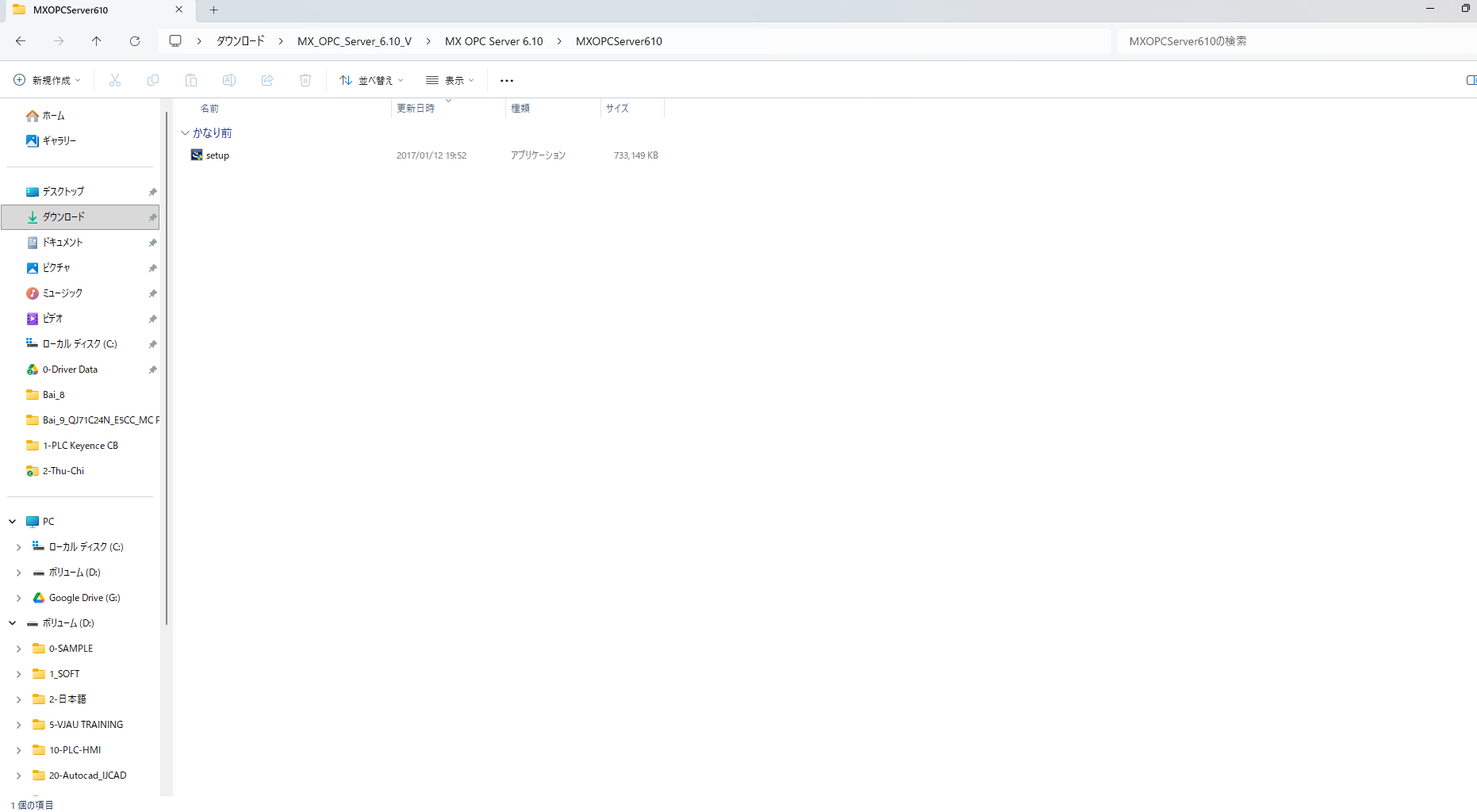Toggle the details pane icon at right
This screenshot has width=1477, height=812.
[1470, 80]
